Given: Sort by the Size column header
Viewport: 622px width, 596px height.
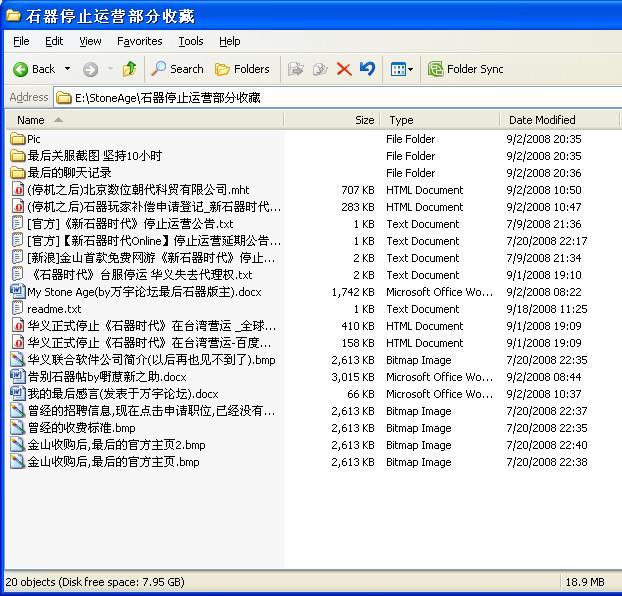Looking at the screenshot, I should pyautogui.click(x=332, y=120).
